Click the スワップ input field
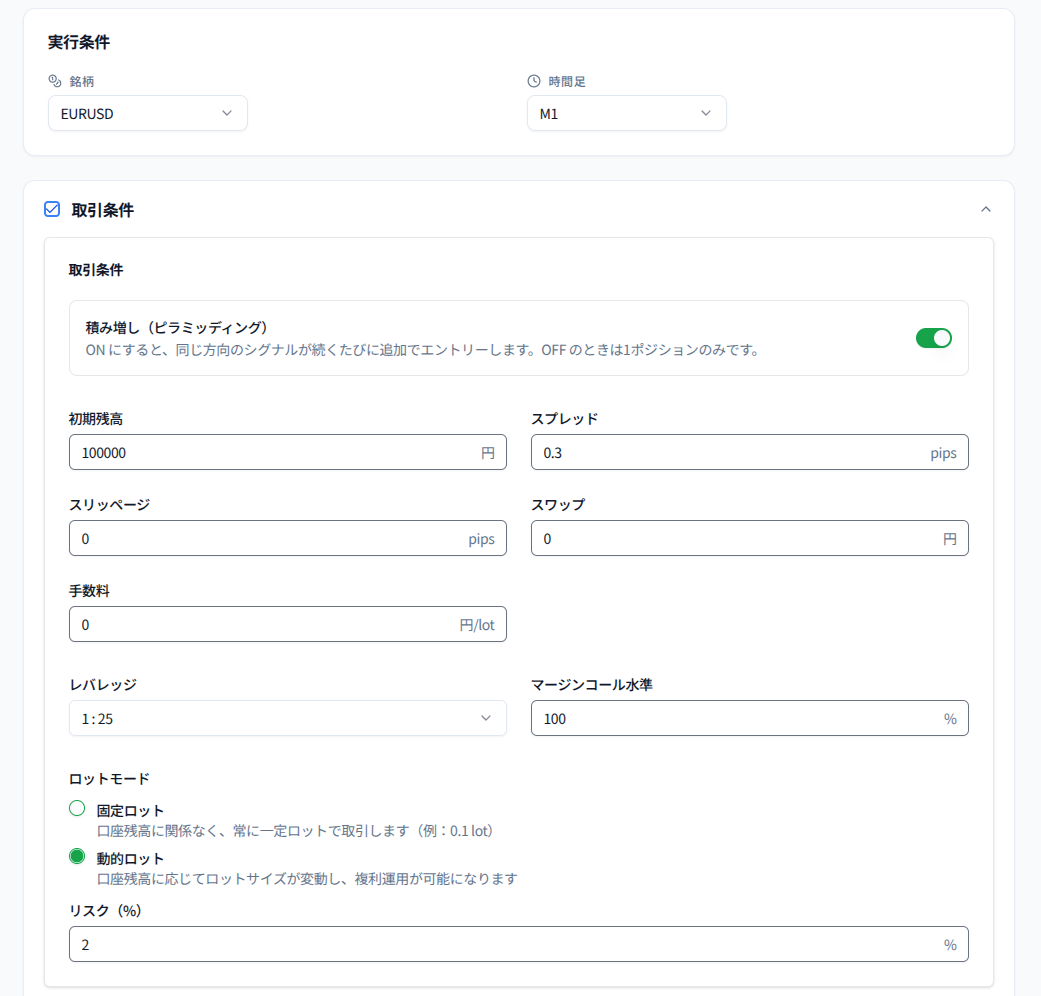The image size is (1041, 996). click(735, 538)
